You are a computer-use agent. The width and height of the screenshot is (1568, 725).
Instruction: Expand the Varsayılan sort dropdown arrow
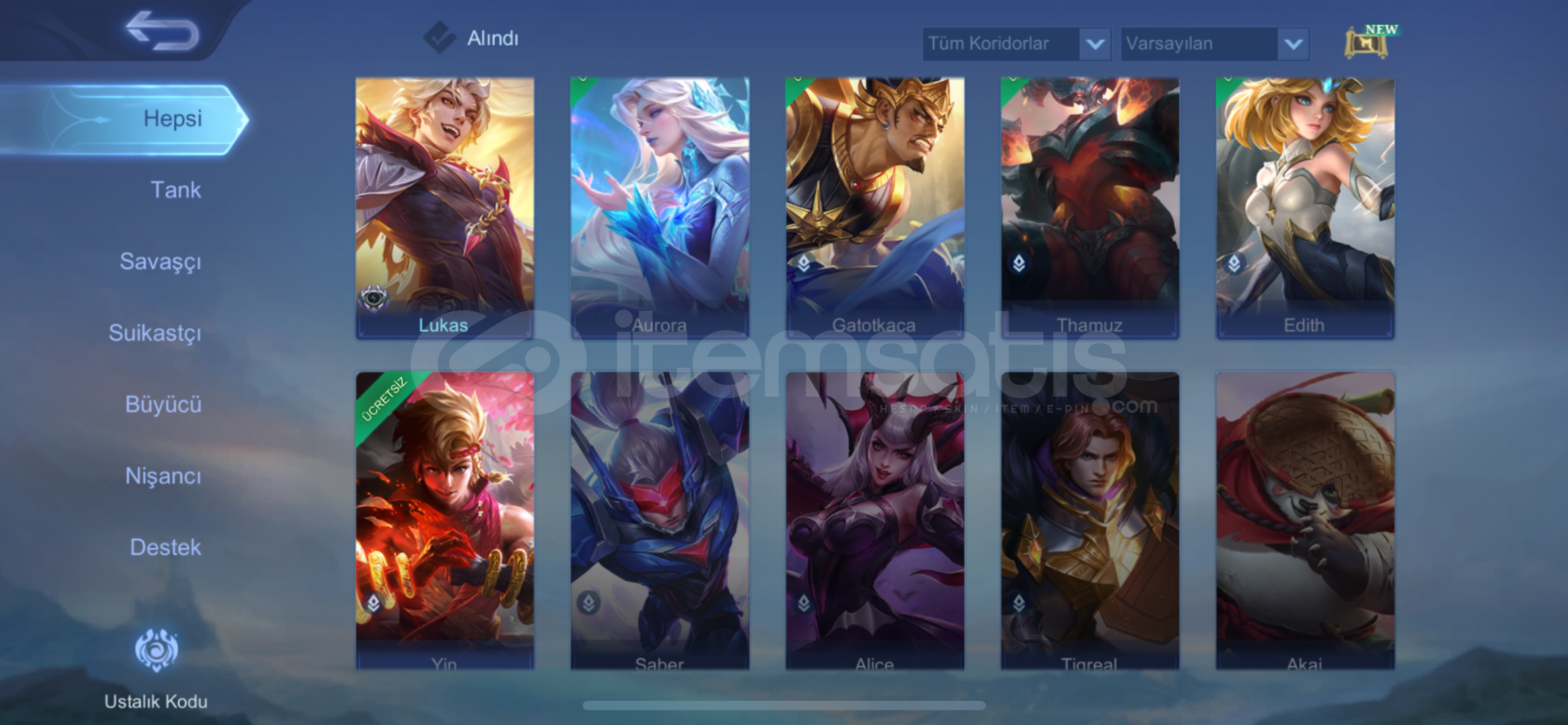[x=1294, y=44]
